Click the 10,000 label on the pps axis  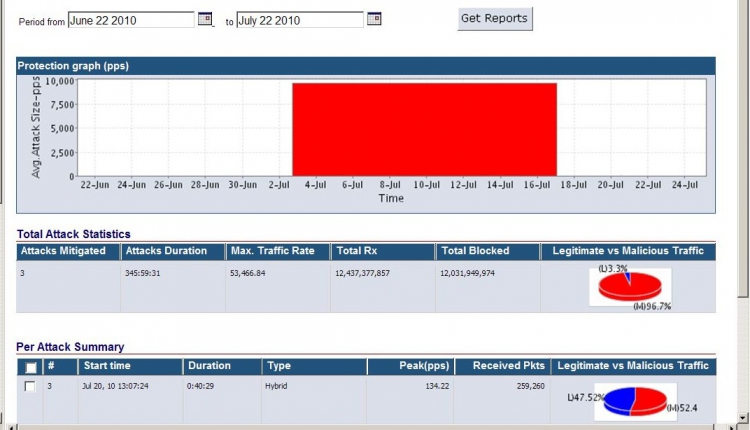[x=60, y=81]
